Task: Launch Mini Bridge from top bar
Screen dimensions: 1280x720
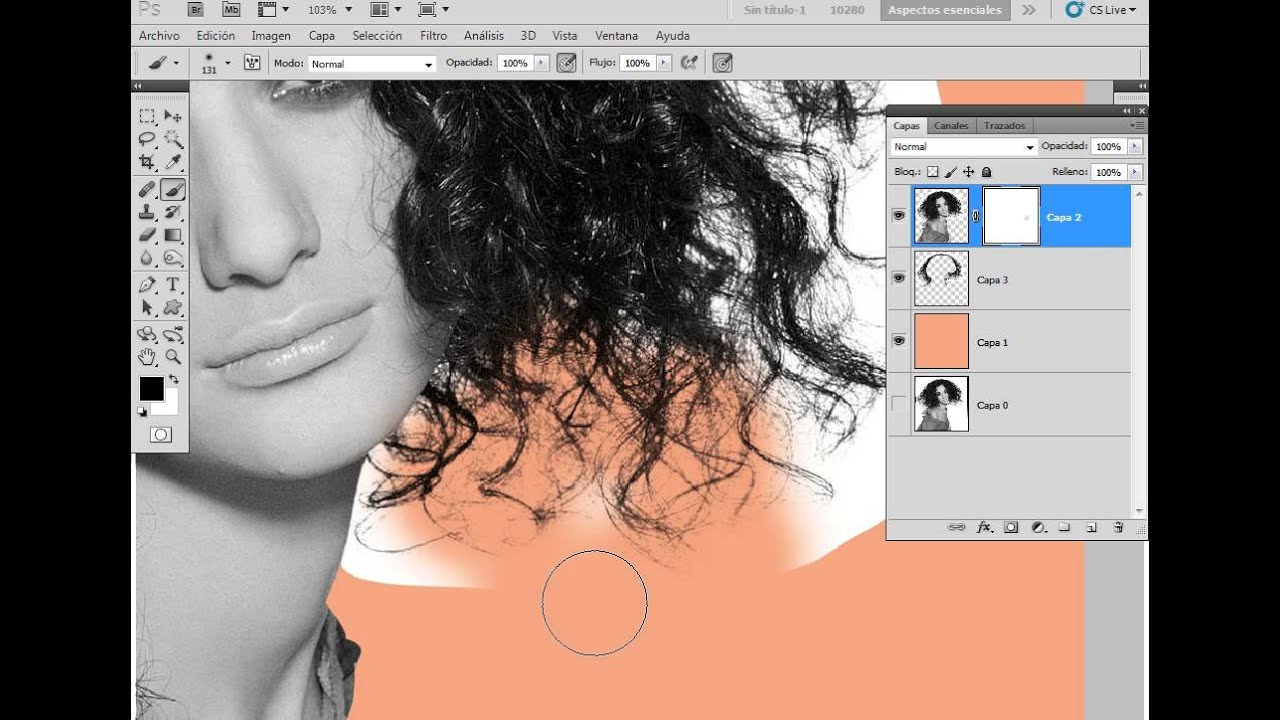Action: (231, 10)
